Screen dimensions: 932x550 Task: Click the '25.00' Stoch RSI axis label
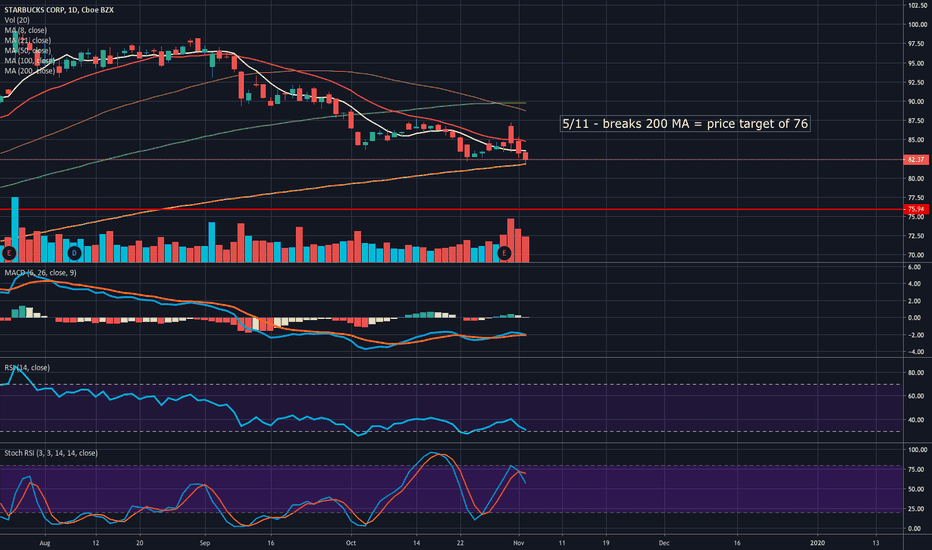(x=918, y=509)
